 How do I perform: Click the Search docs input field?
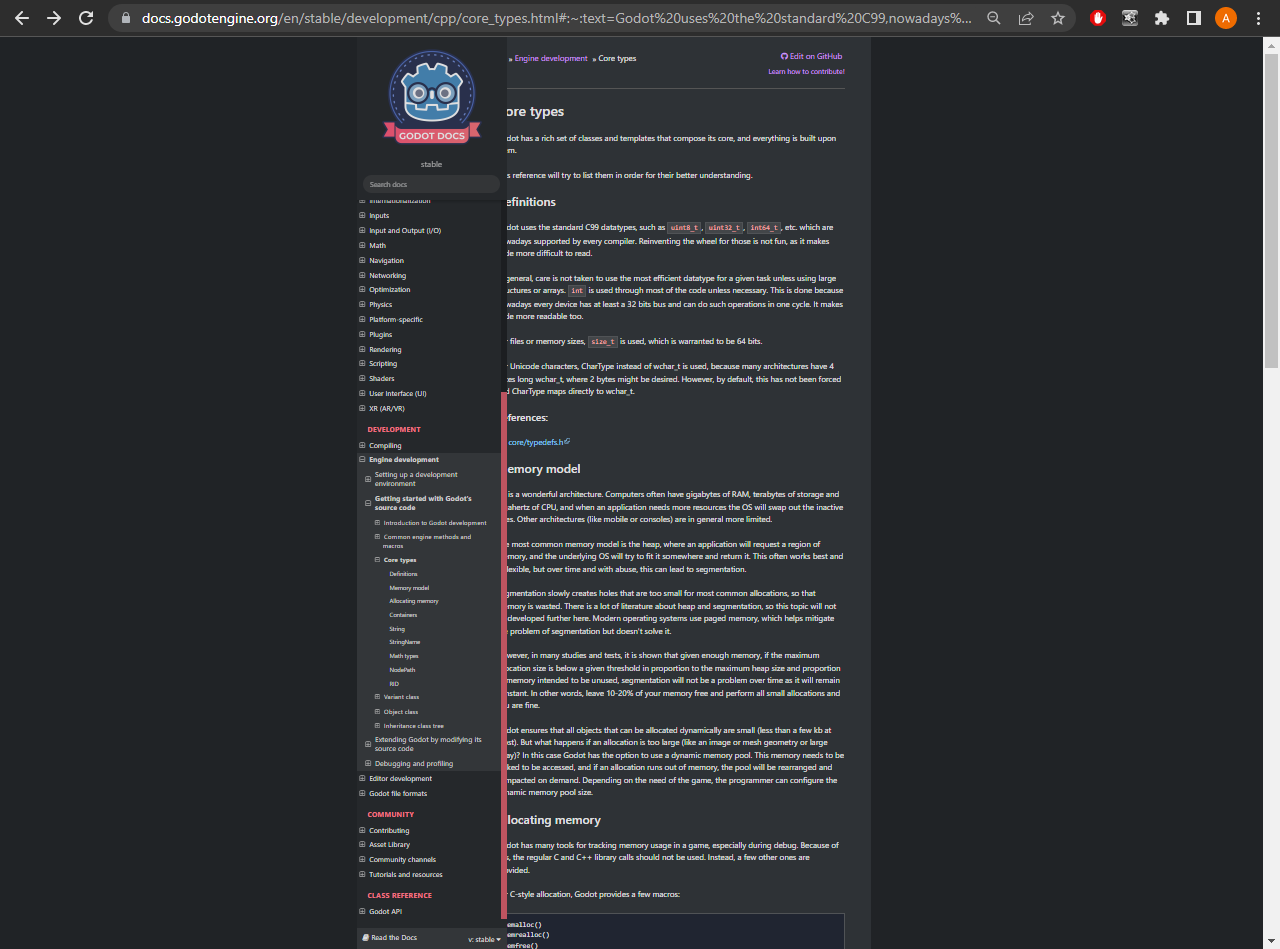click(431, 184)
